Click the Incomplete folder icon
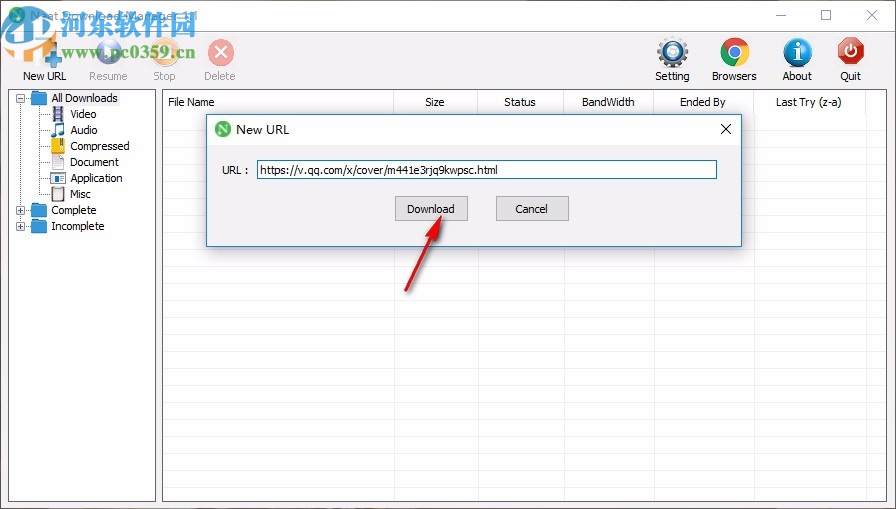Image resolution: width=896 pixels, height=509 pixels. [x=39, y=226]
